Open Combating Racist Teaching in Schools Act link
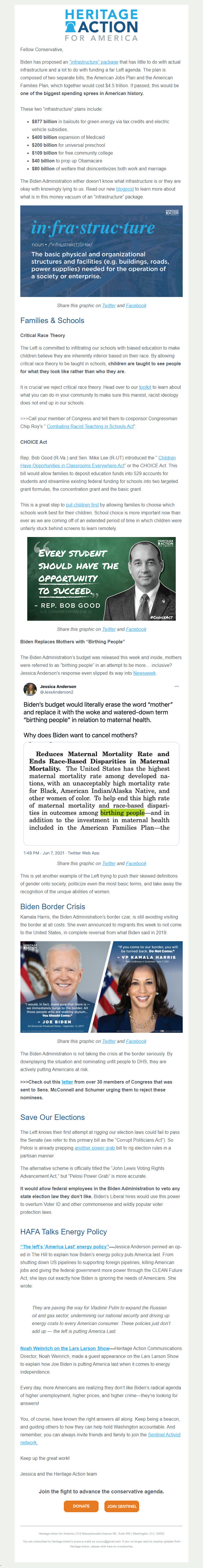This screenshot has width=203, height=1568. pos(90,427)
